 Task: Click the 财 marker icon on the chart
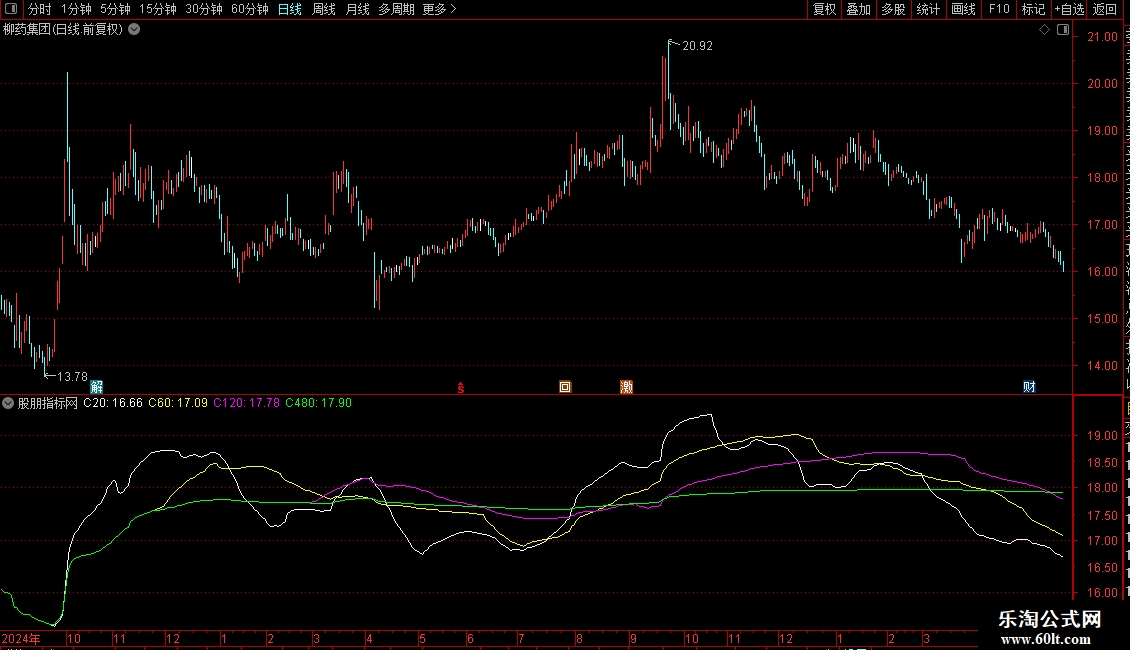pyautogui.click(x=1029, y=387)
